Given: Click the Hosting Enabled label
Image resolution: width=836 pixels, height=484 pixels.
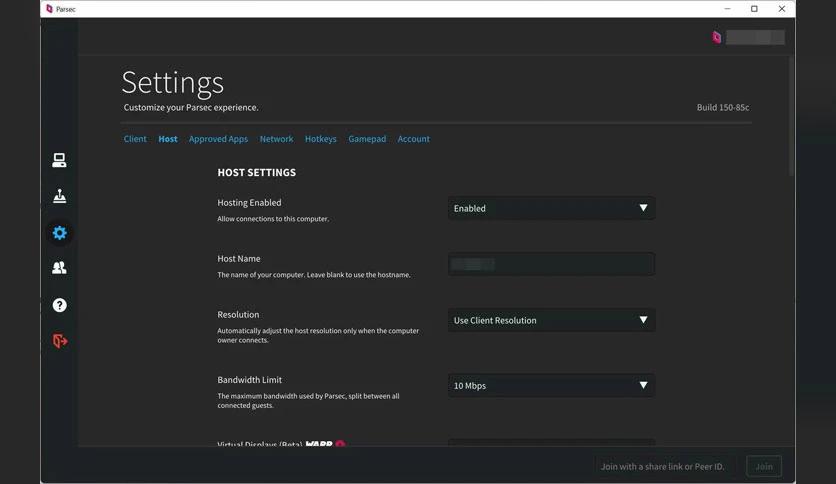Looking at the screenshot, I should (x=249, y=203).
